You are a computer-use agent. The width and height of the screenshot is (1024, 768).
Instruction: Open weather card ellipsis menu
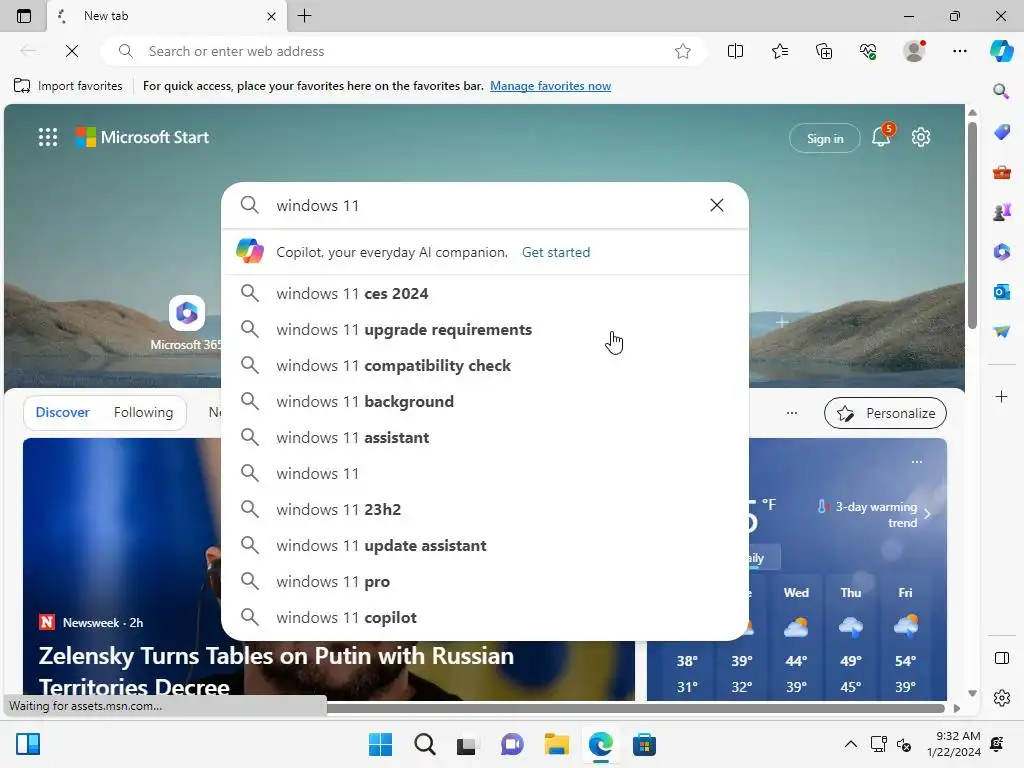pyautogui.click(x=917, y=462)
